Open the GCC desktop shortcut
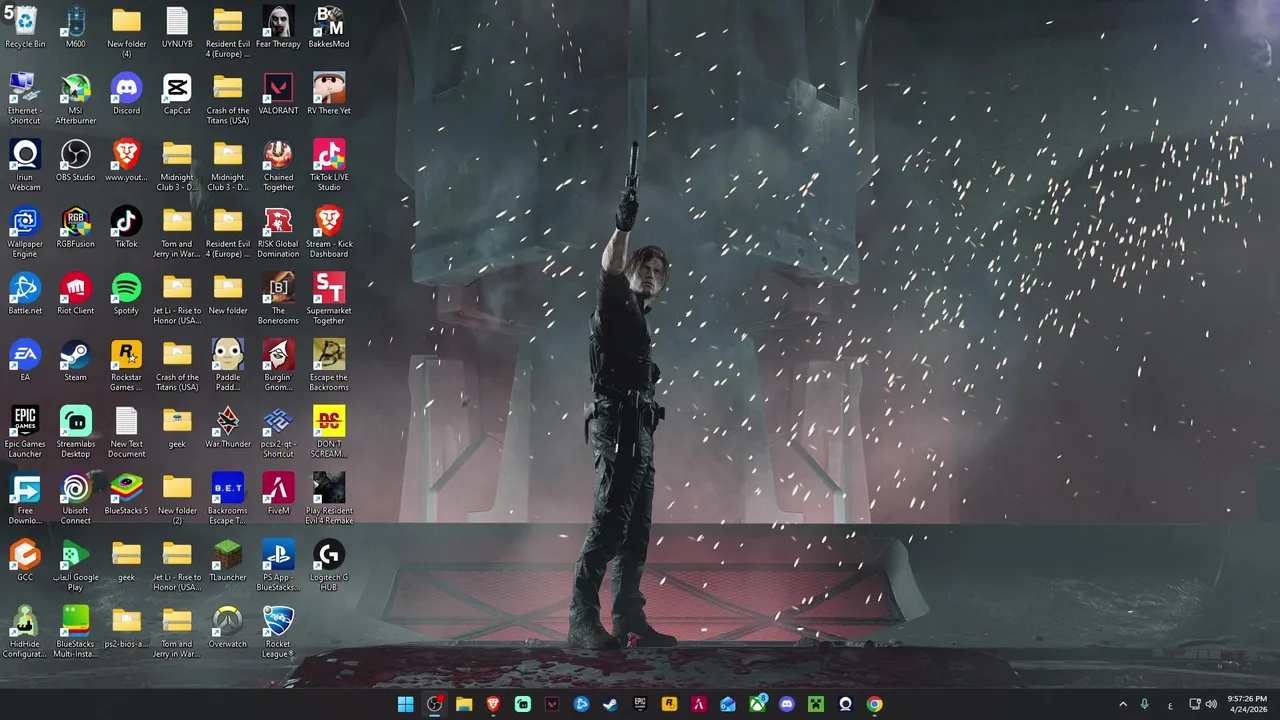 pyautogui.click(x=25, y=561)
